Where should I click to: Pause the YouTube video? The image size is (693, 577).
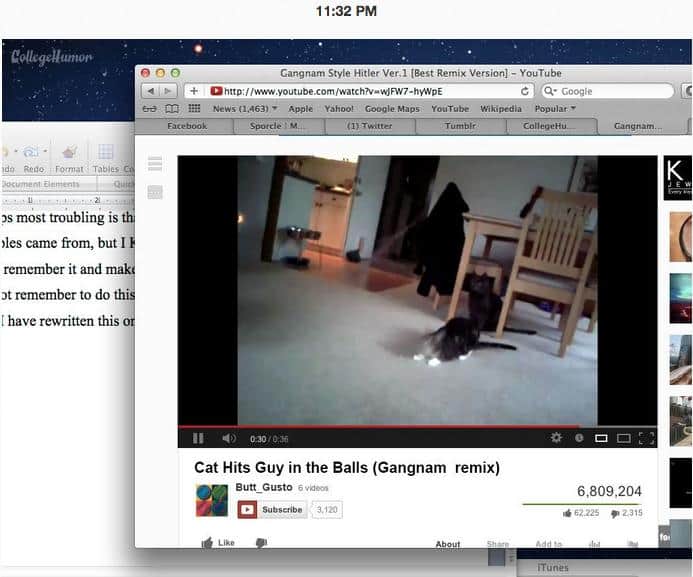click(x=198, y=438)
